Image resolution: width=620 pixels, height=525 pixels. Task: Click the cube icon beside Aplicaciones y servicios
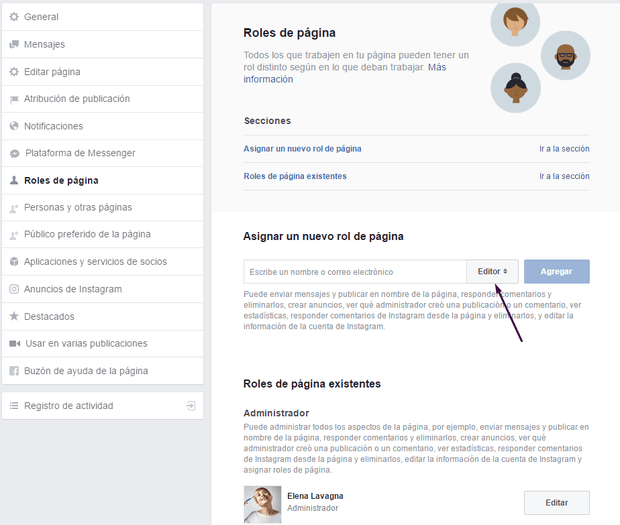pos(14,261)
